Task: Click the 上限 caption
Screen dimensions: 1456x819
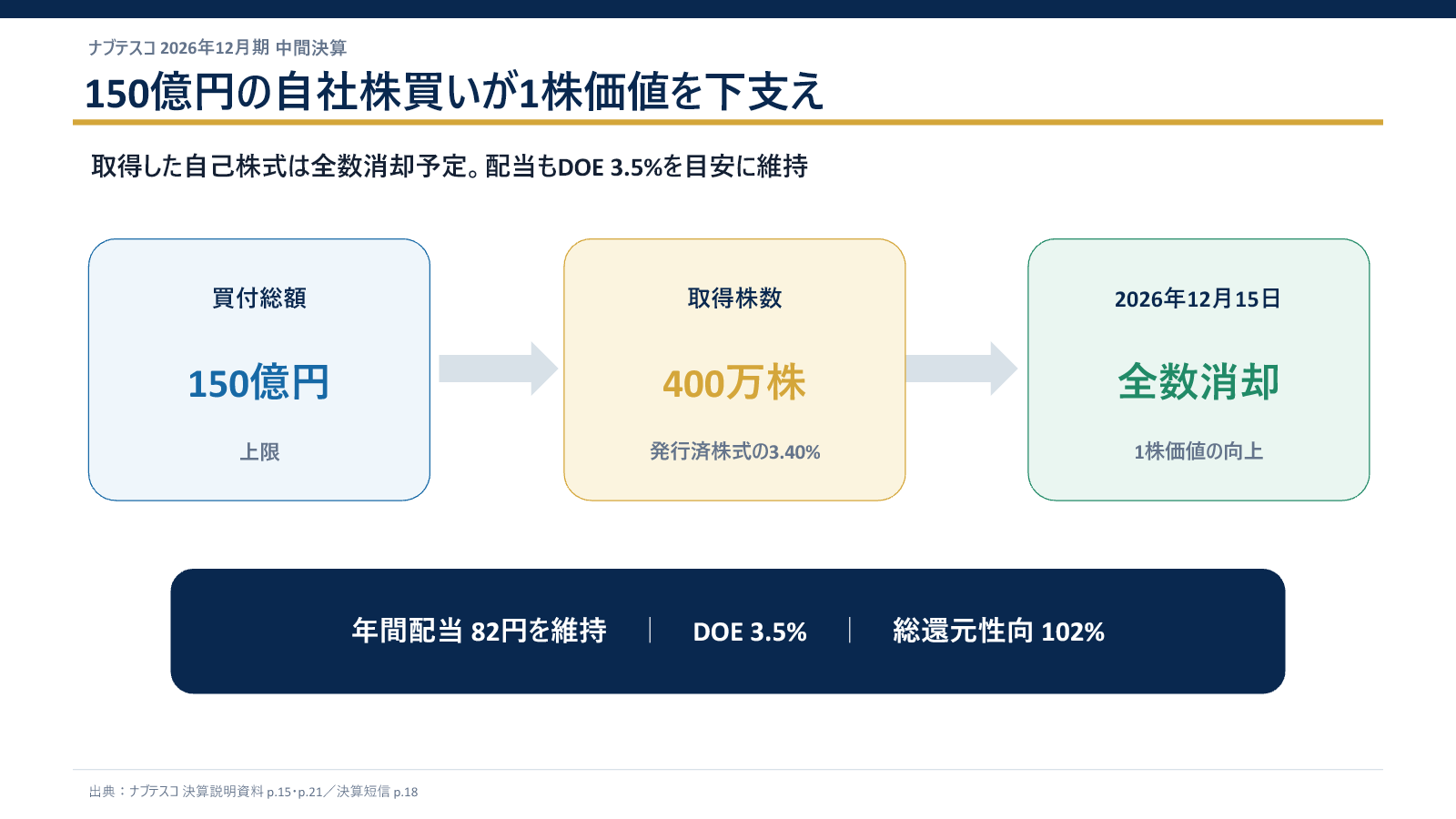Action: tap(259, 451)
